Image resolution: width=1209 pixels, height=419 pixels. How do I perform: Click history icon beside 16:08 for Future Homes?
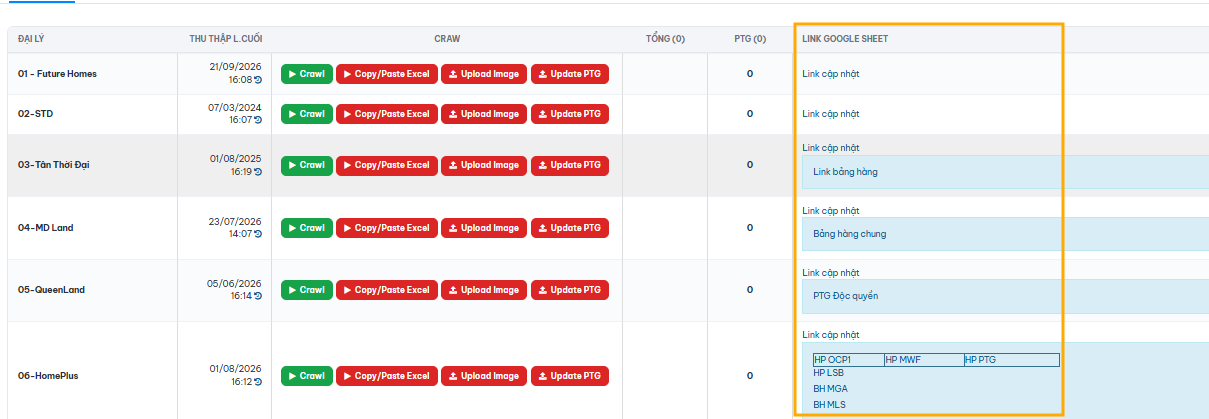point(258,80)
